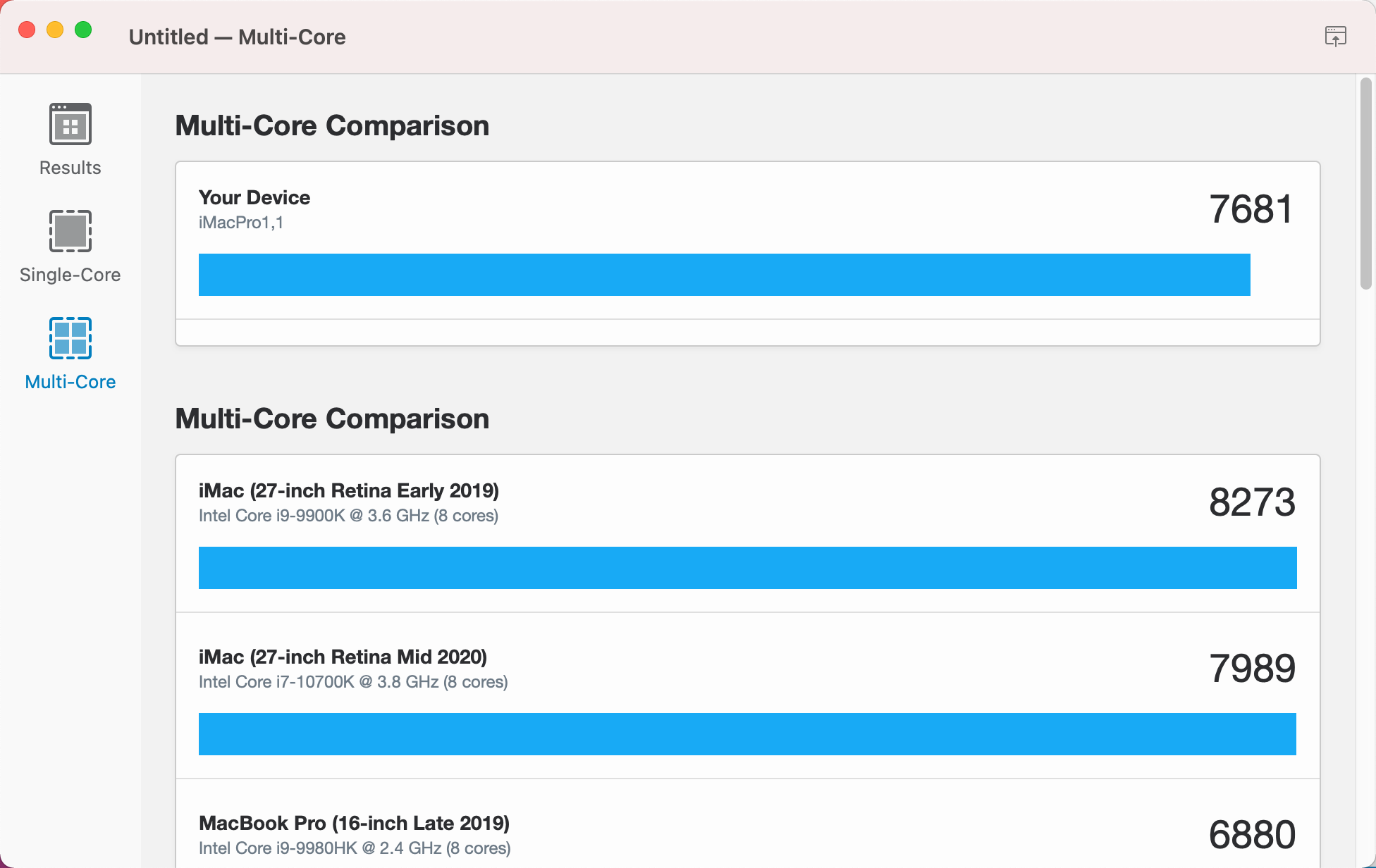Image resolution: width=1376 pixels, height=868 pixels.
Task: Click the share/upload icon in title bar
Action: 1335,36
